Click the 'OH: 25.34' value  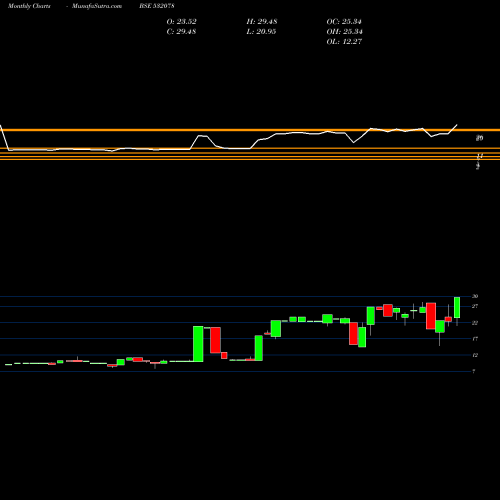tap(344, 32)
